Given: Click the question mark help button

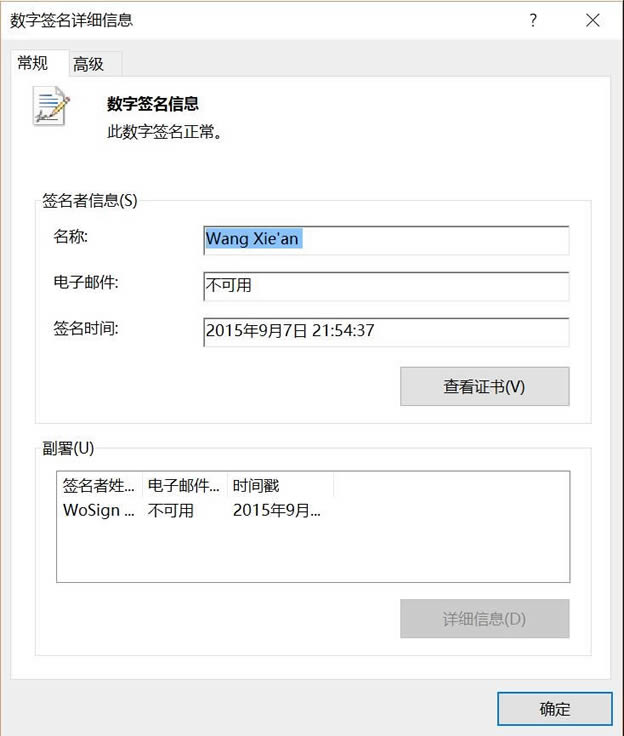Looking at the screenshot, I should pos(534,20).
